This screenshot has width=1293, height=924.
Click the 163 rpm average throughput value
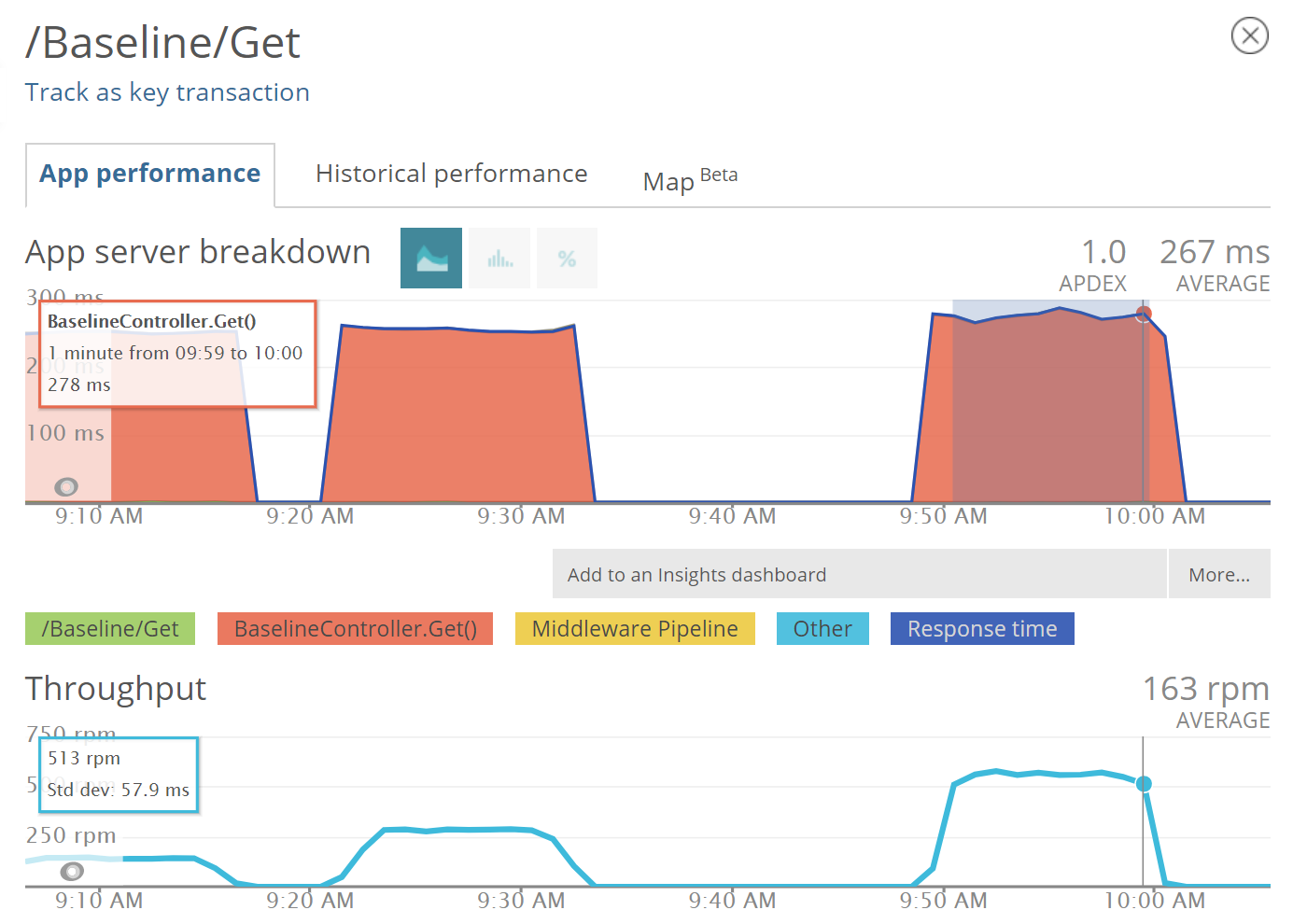click(1206, 689)
